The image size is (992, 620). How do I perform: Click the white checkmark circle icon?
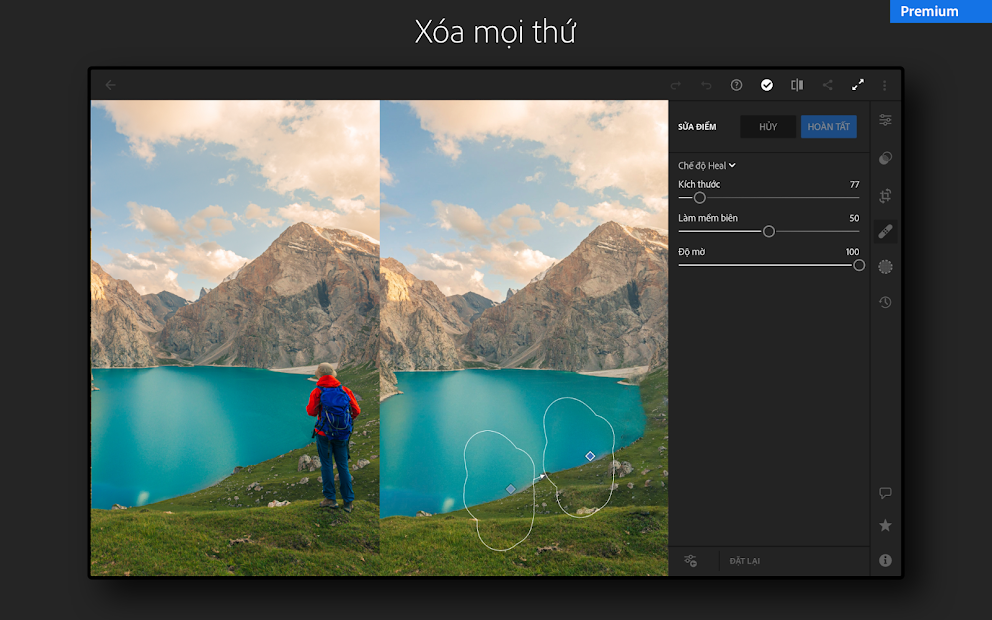coord(767,85)
